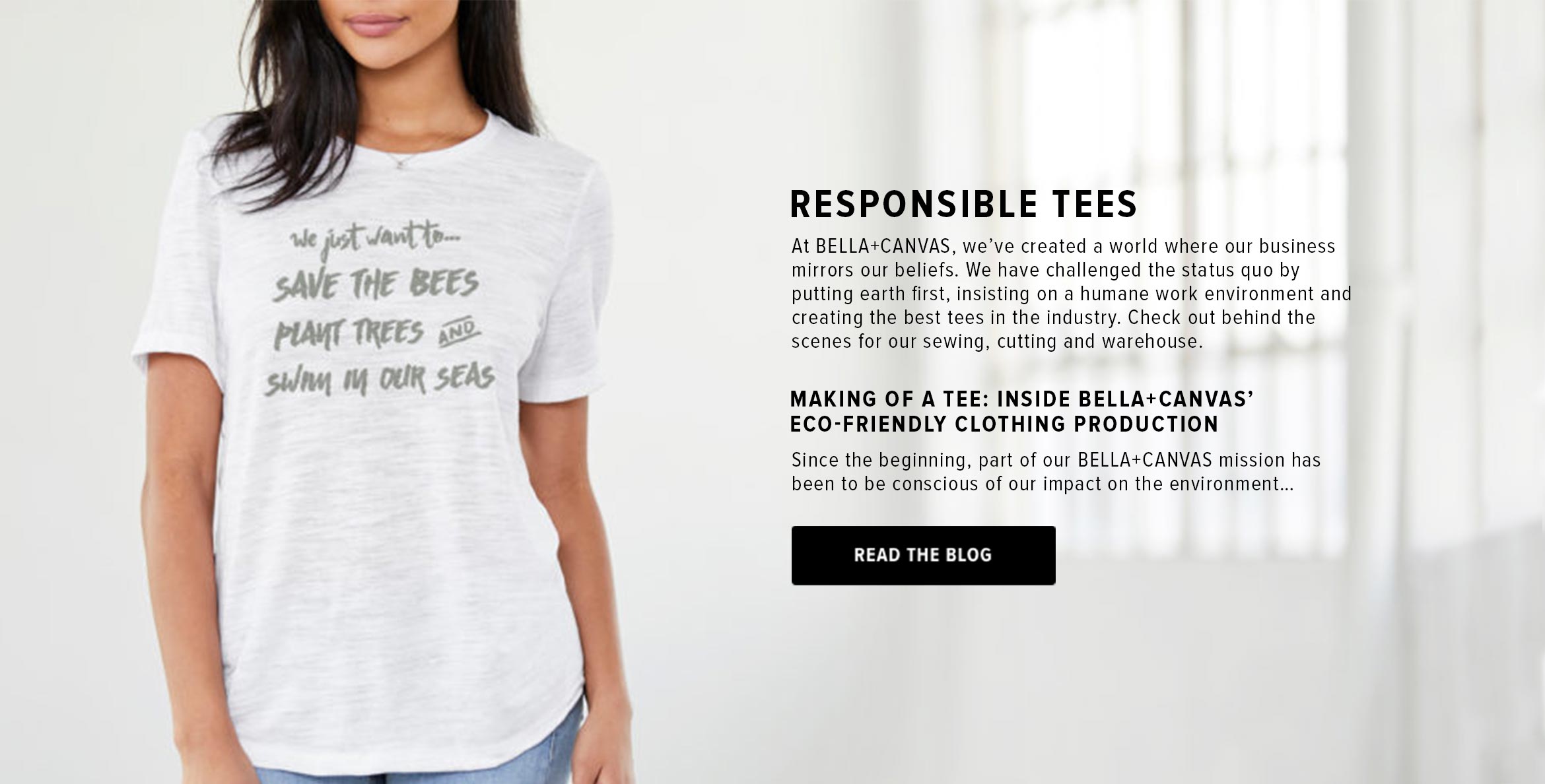The height and width of the screenshot is (784, 1545).
Task: Click 'SWIM IN OUR SEAS' shirt text
Action: (380, 379)
